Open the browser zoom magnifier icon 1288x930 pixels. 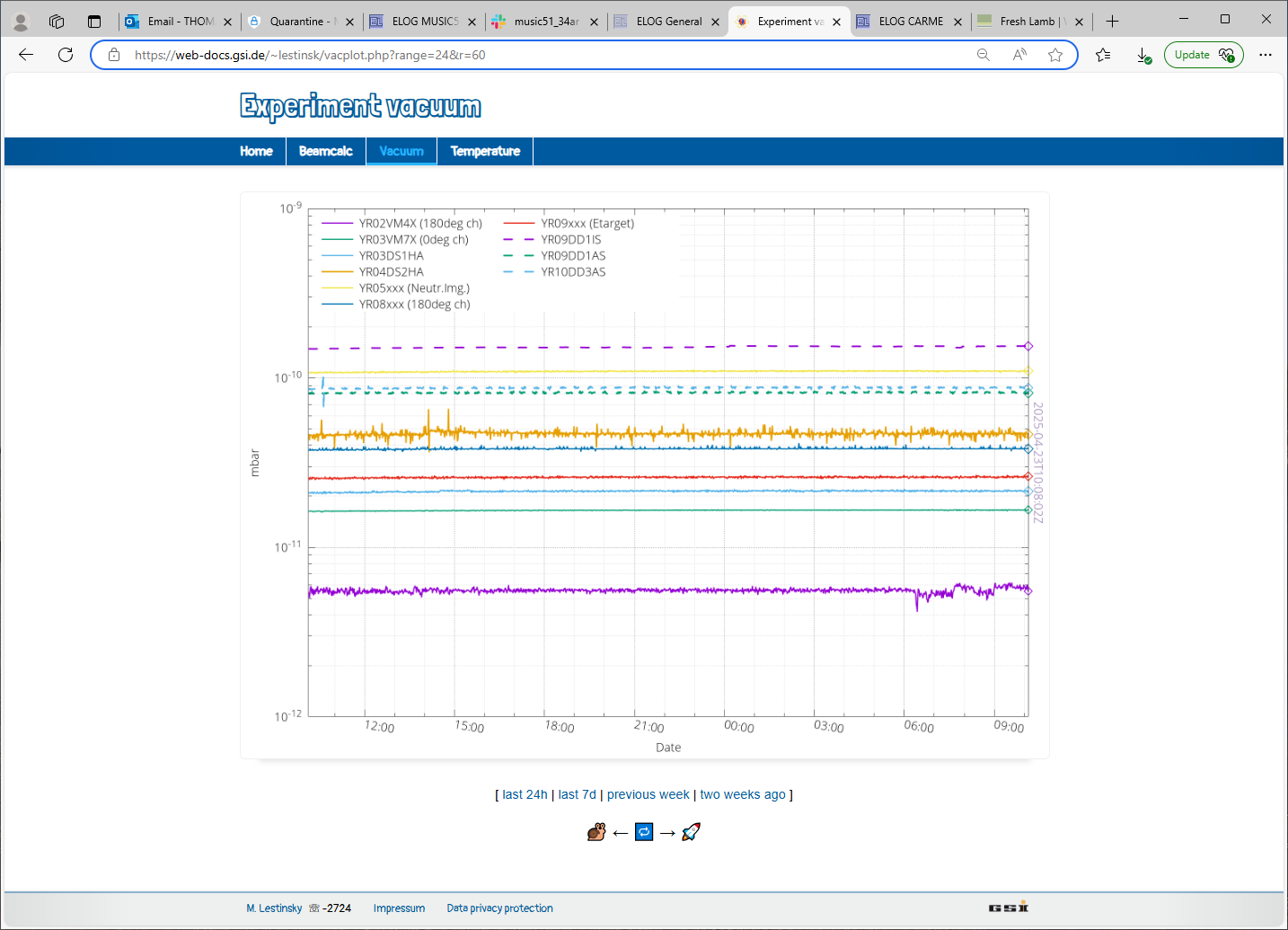984,55
